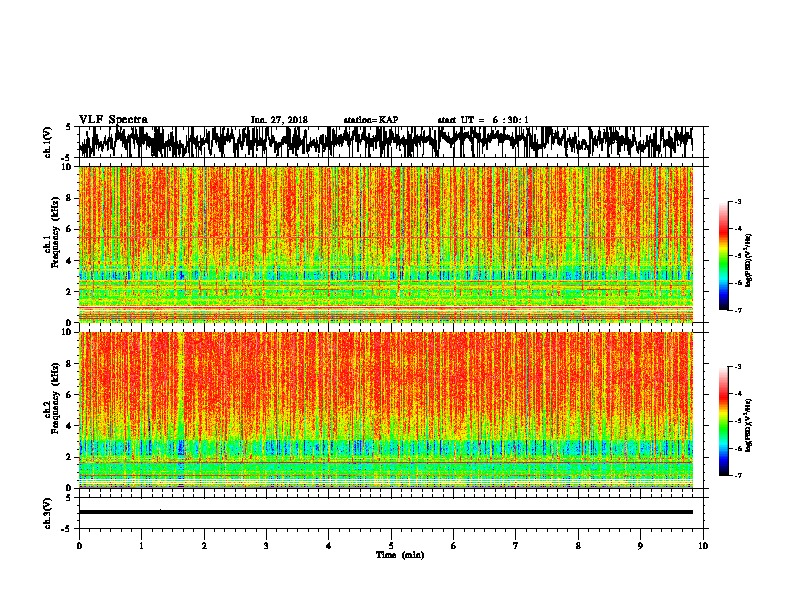This screenshot has width=792, height=612.
Task: Click the ch.1 spectrogram panel
Action: pos(386,244)
